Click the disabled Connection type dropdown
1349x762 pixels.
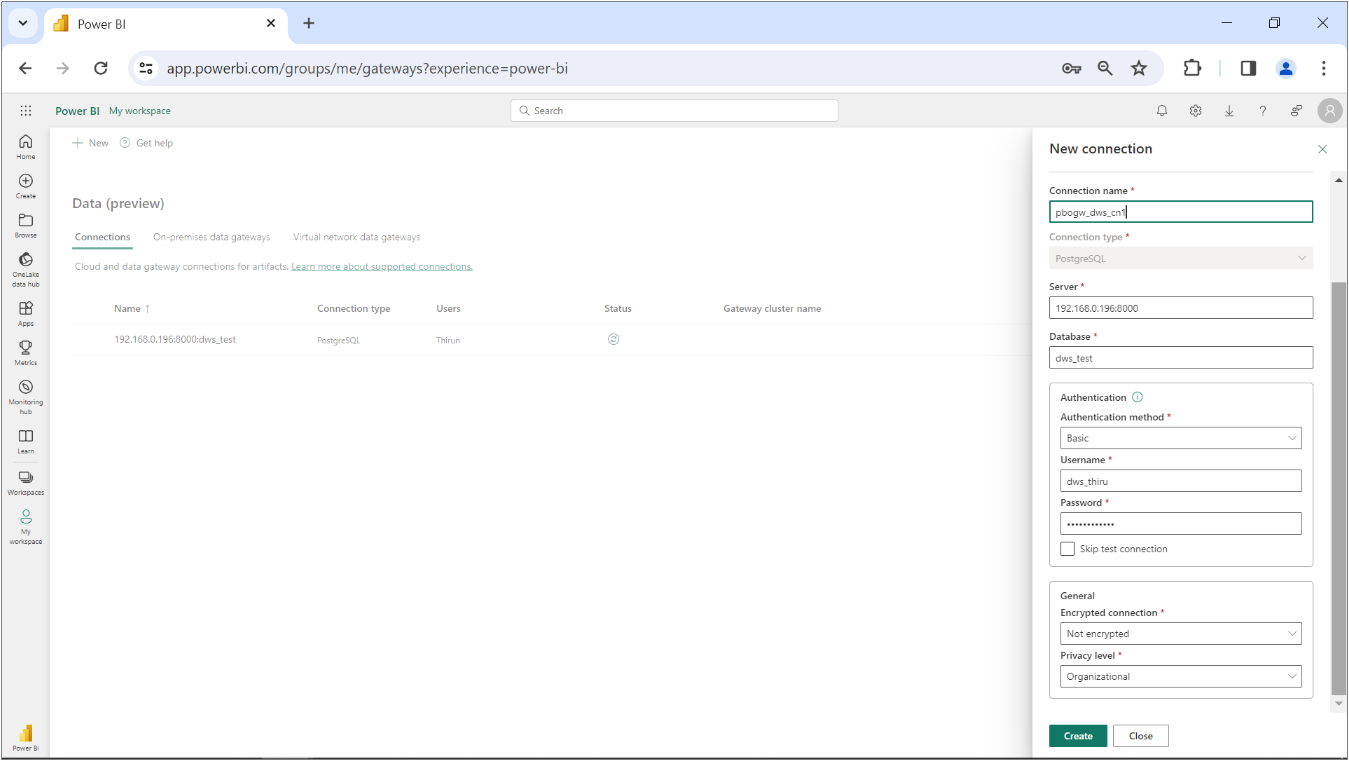click(1181, 258)
